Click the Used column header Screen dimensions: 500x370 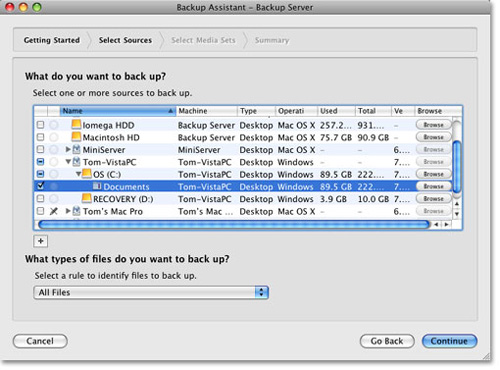[336, 111]
